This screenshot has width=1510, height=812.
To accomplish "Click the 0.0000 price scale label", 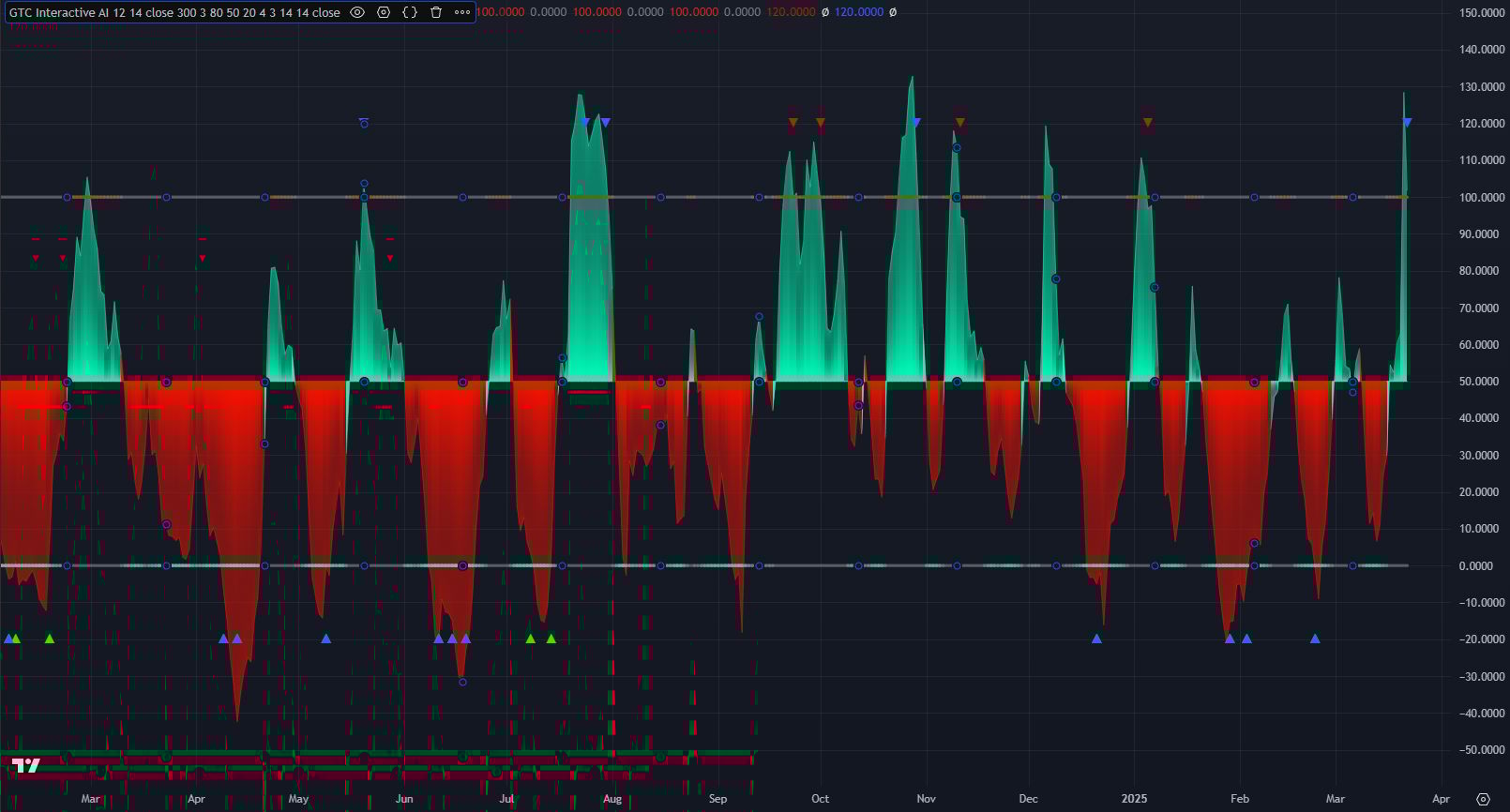I will pos(1485,565).
